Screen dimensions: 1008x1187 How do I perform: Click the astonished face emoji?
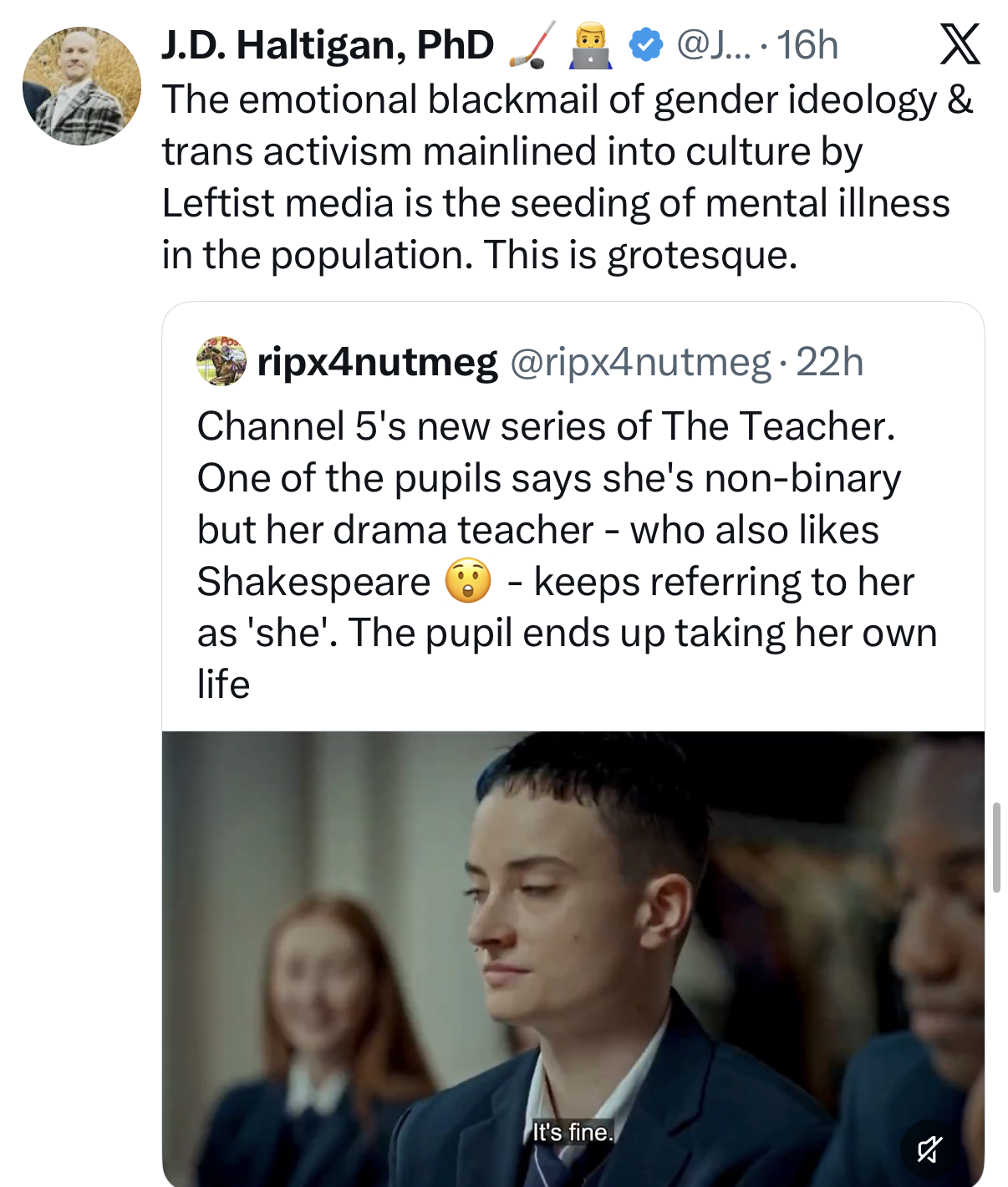pyautogui.click(x=468, y=581)
